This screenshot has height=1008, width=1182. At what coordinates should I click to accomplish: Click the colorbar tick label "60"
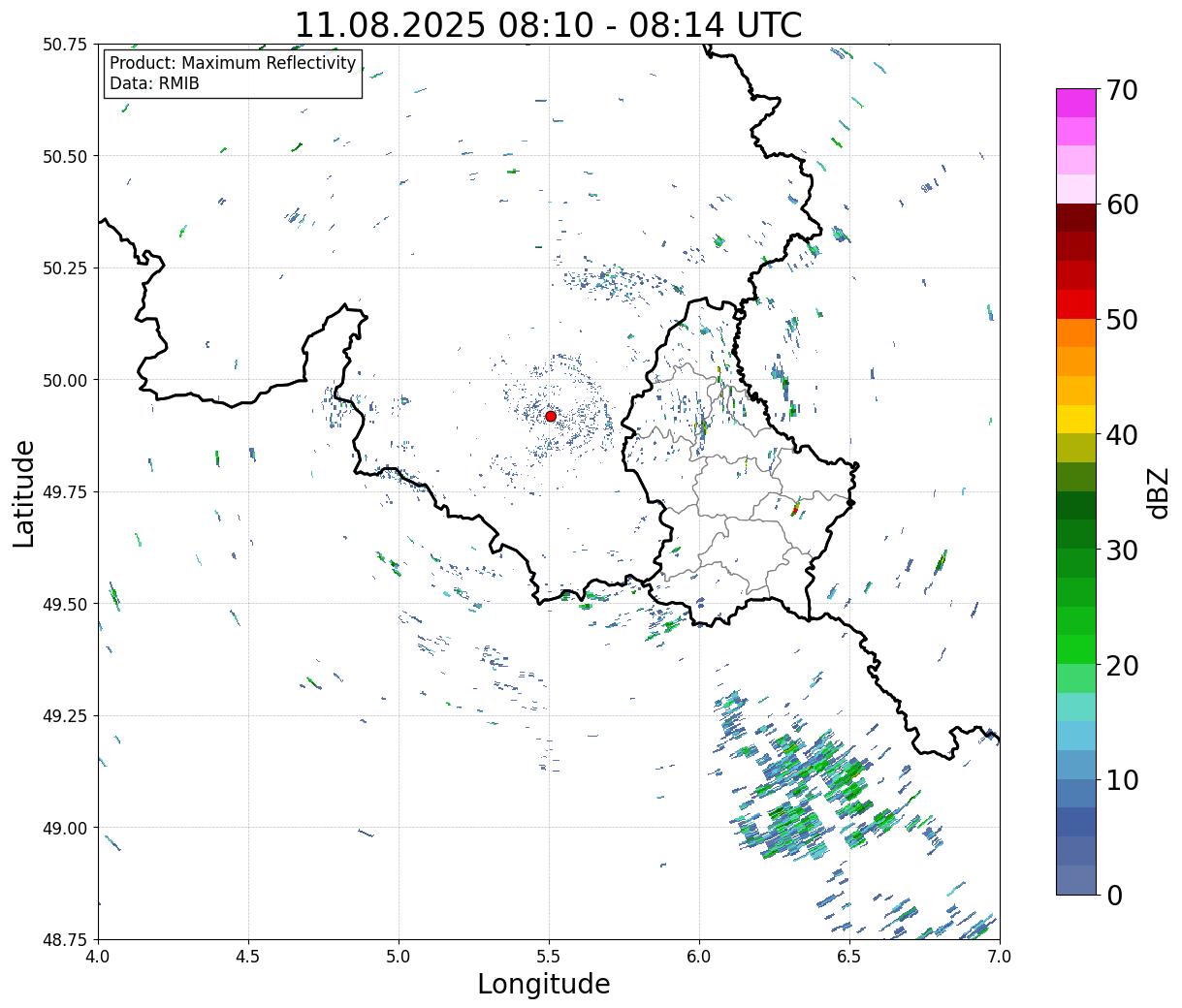point(1121,205)
